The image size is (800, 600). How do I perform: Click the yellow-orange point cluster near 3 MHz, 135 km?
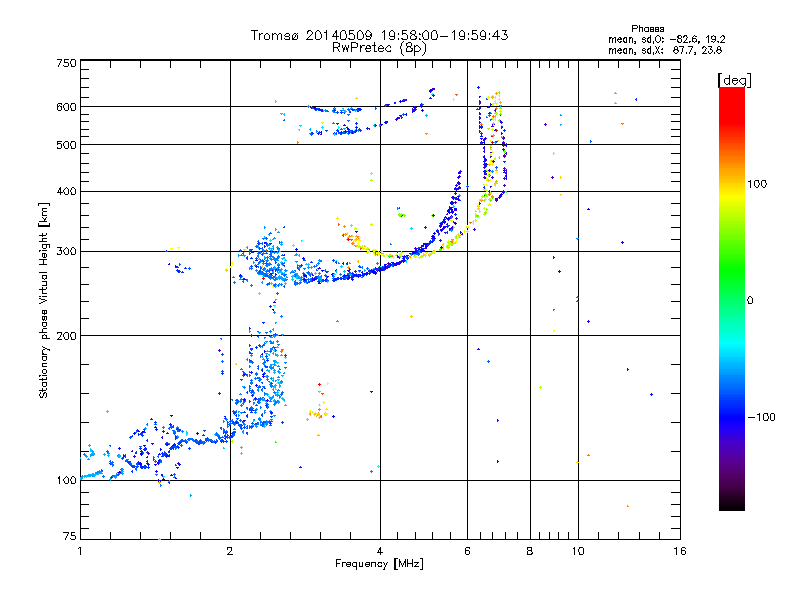319,410
